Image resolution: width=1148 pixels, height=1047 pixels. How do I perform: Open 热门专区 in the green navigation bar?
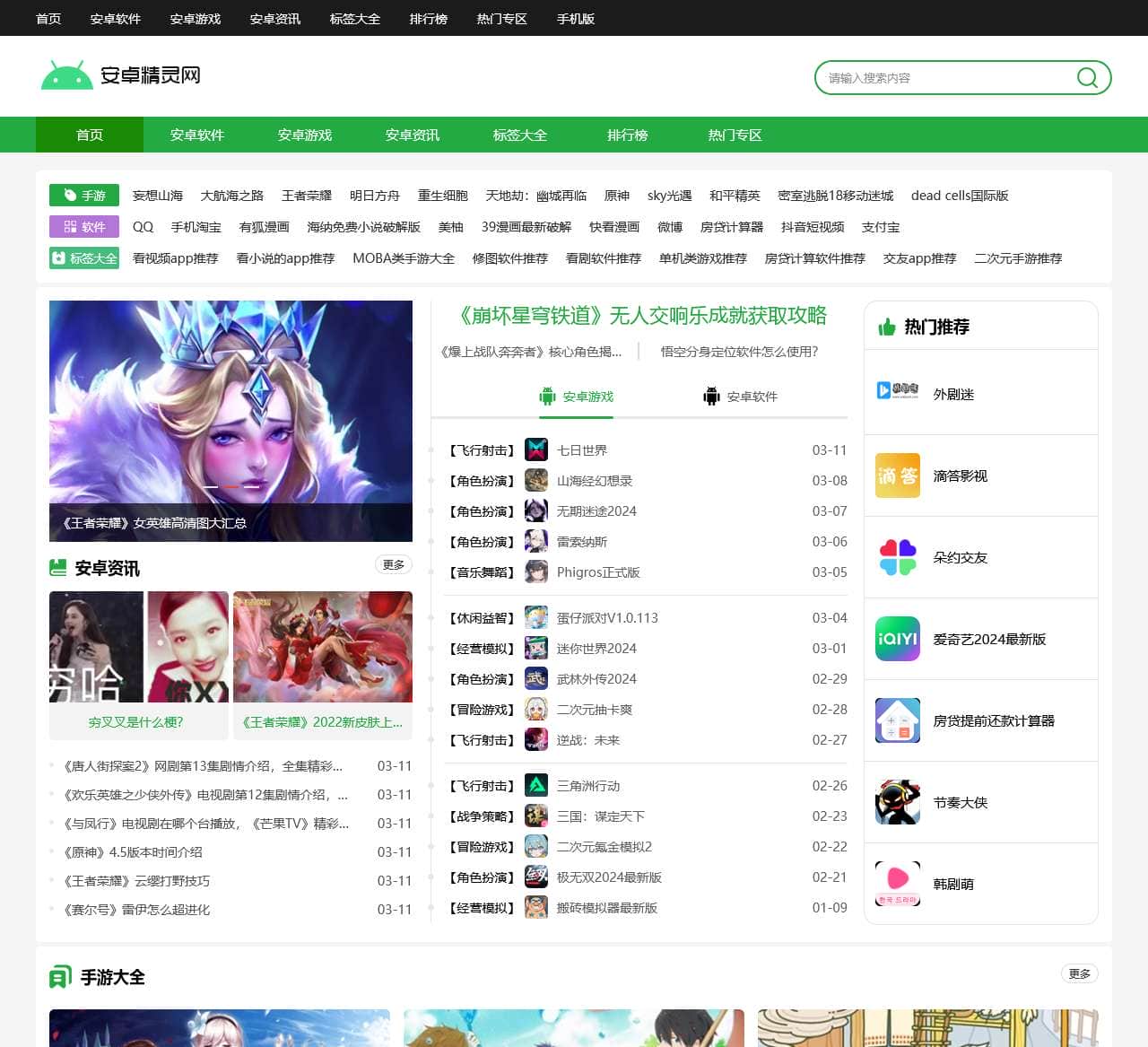(x=735, y=135)
